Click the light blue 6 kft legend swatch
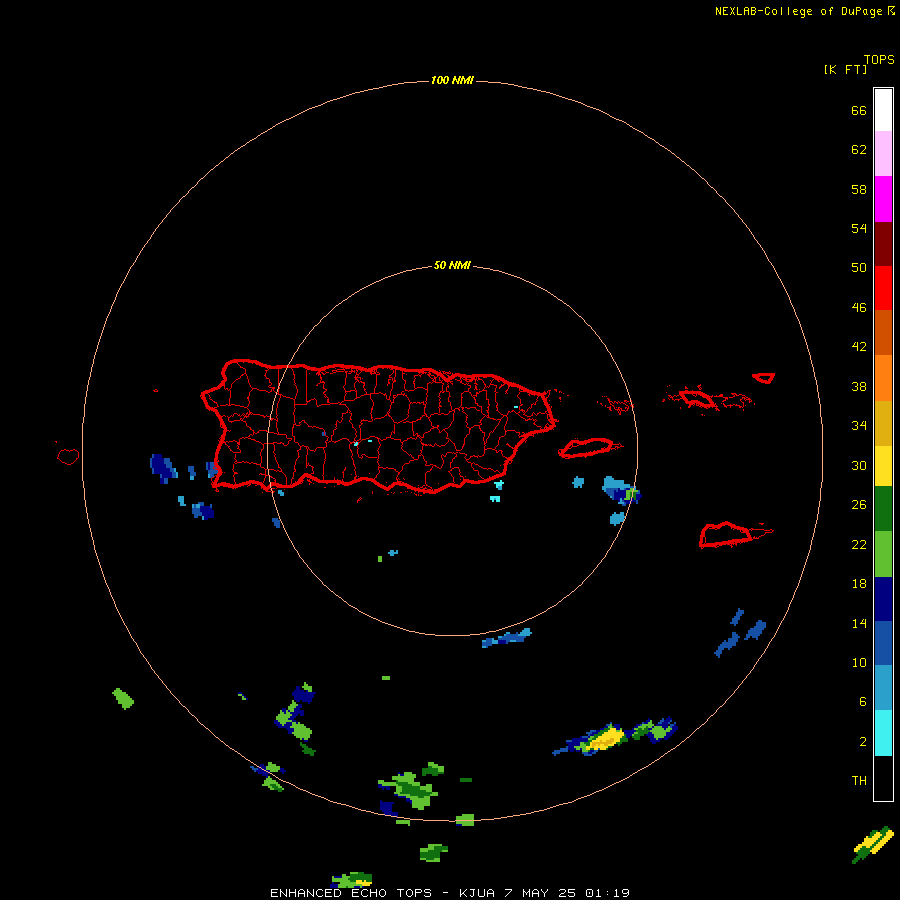This screenshot has width=900, height=900. click(x=883, y=688)
